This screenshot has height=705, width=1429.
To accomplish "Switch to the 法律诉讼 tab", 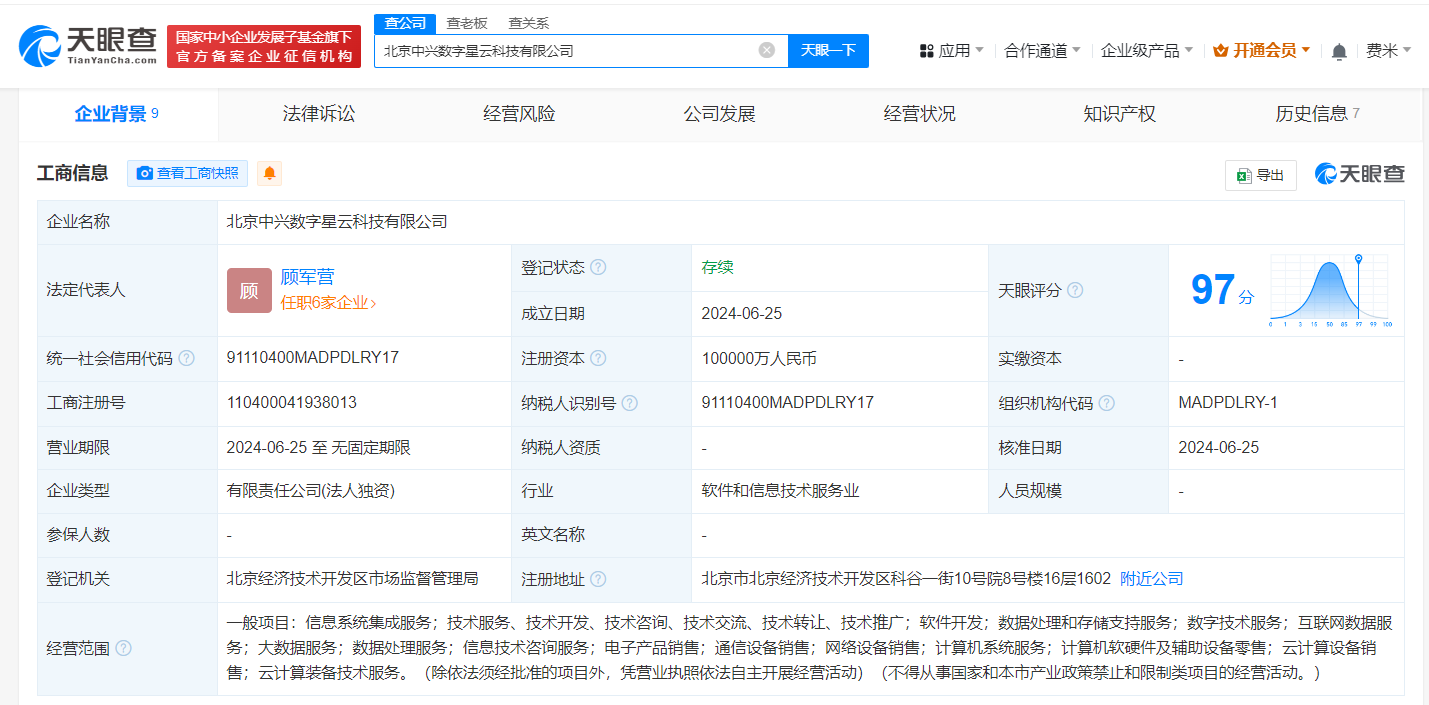I will (318, 113).
